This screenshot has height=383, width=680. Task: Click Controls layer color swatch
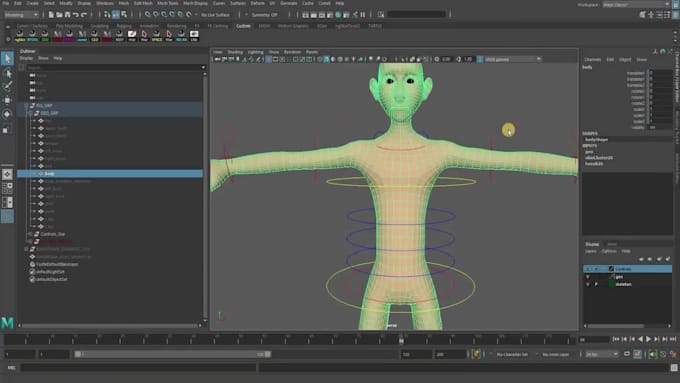pos(611,269)
